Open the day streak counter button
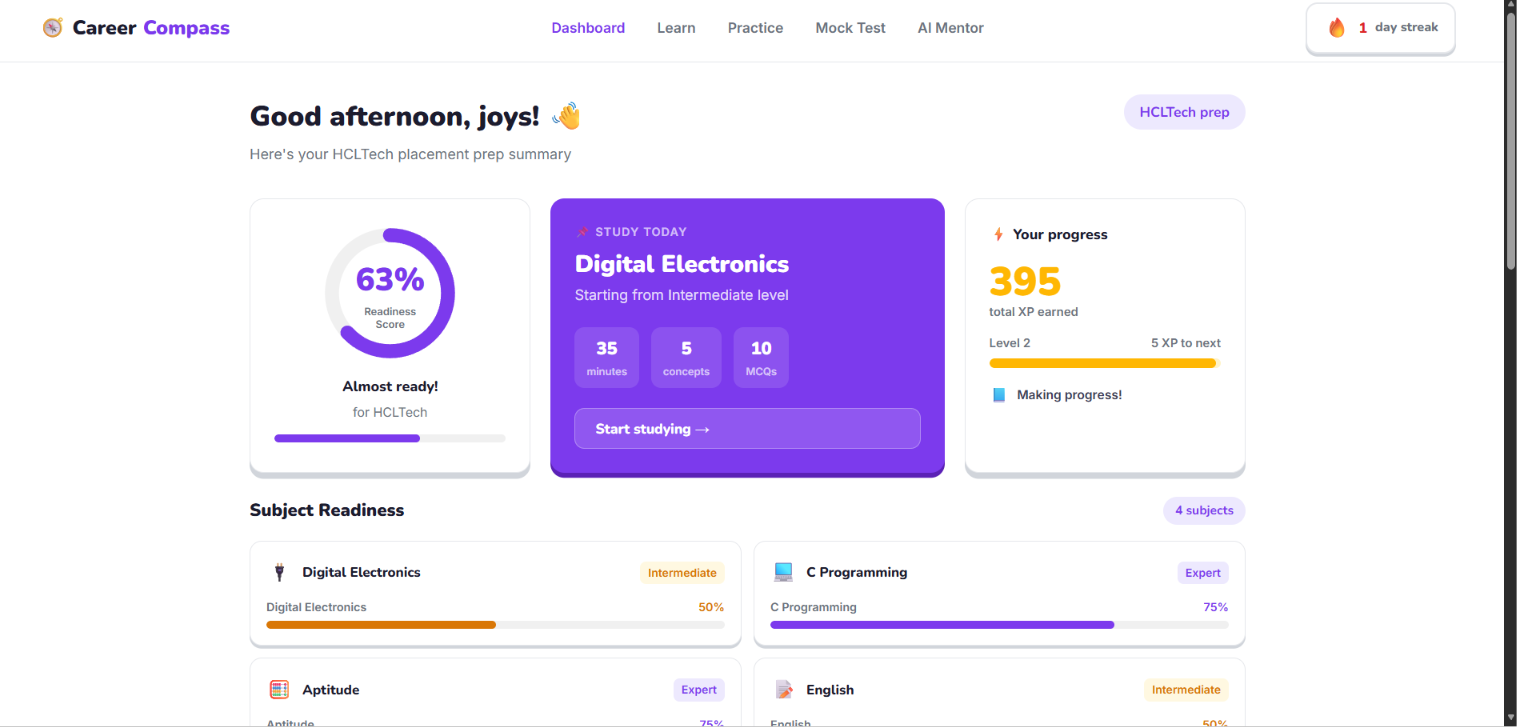 tap(1380, 28)
